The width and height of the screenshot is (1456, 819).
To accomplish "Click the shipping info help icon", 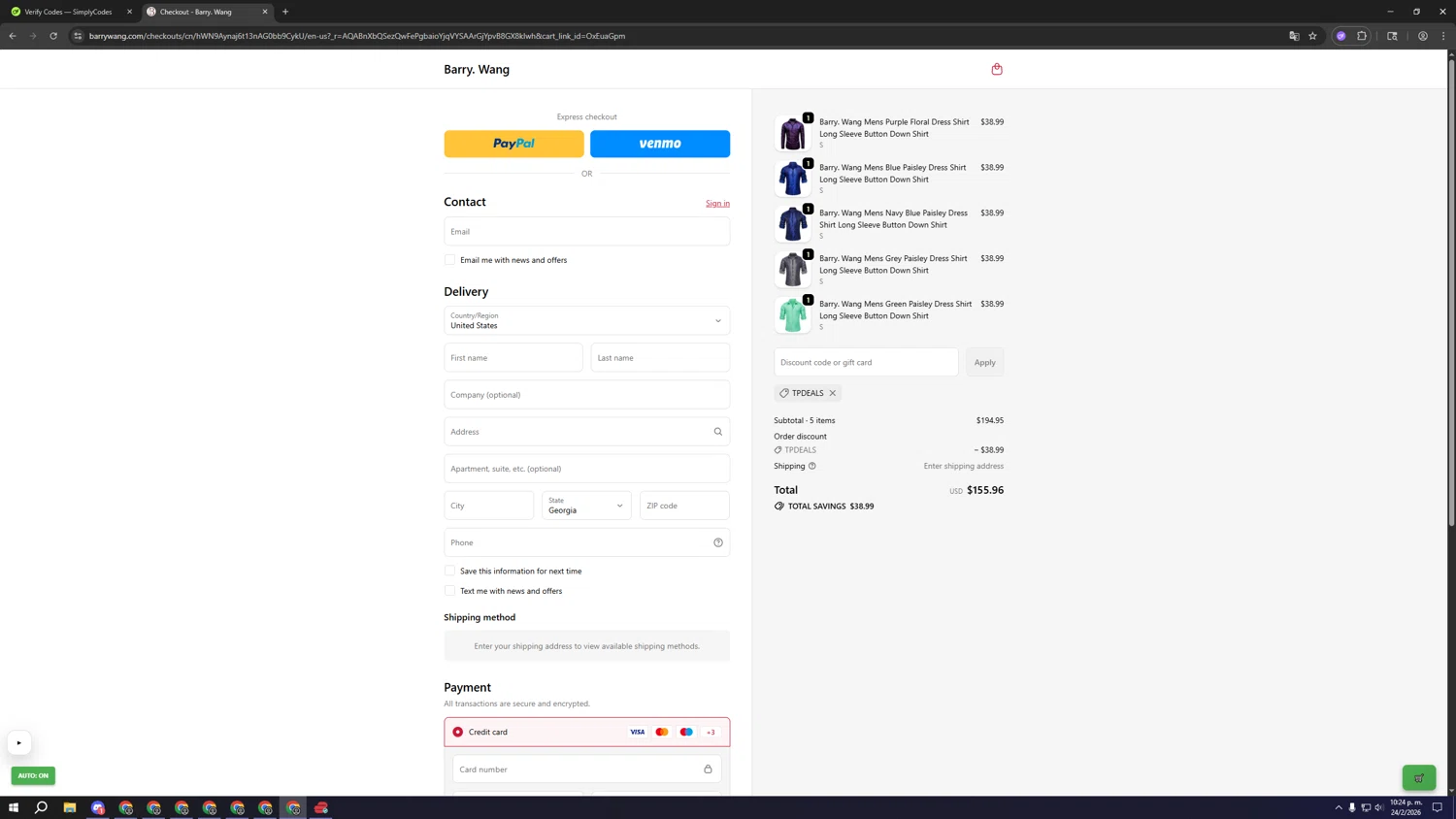I will coord(812,466).
